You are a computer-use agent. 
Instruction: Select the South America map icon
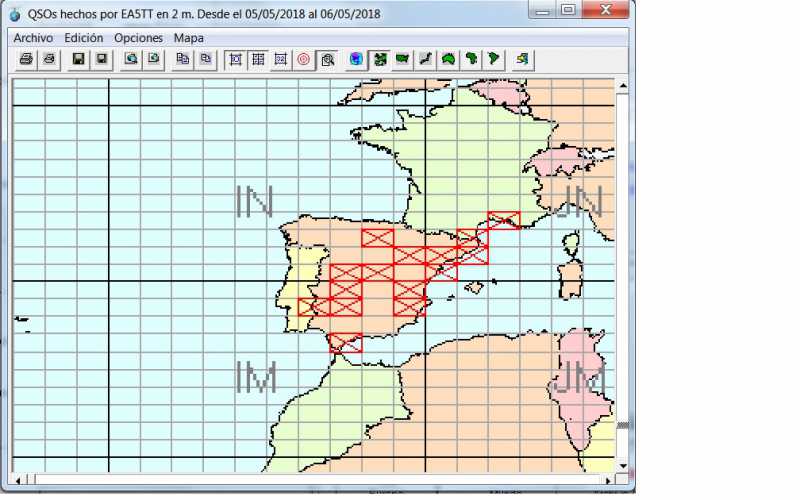click(494, 59)
